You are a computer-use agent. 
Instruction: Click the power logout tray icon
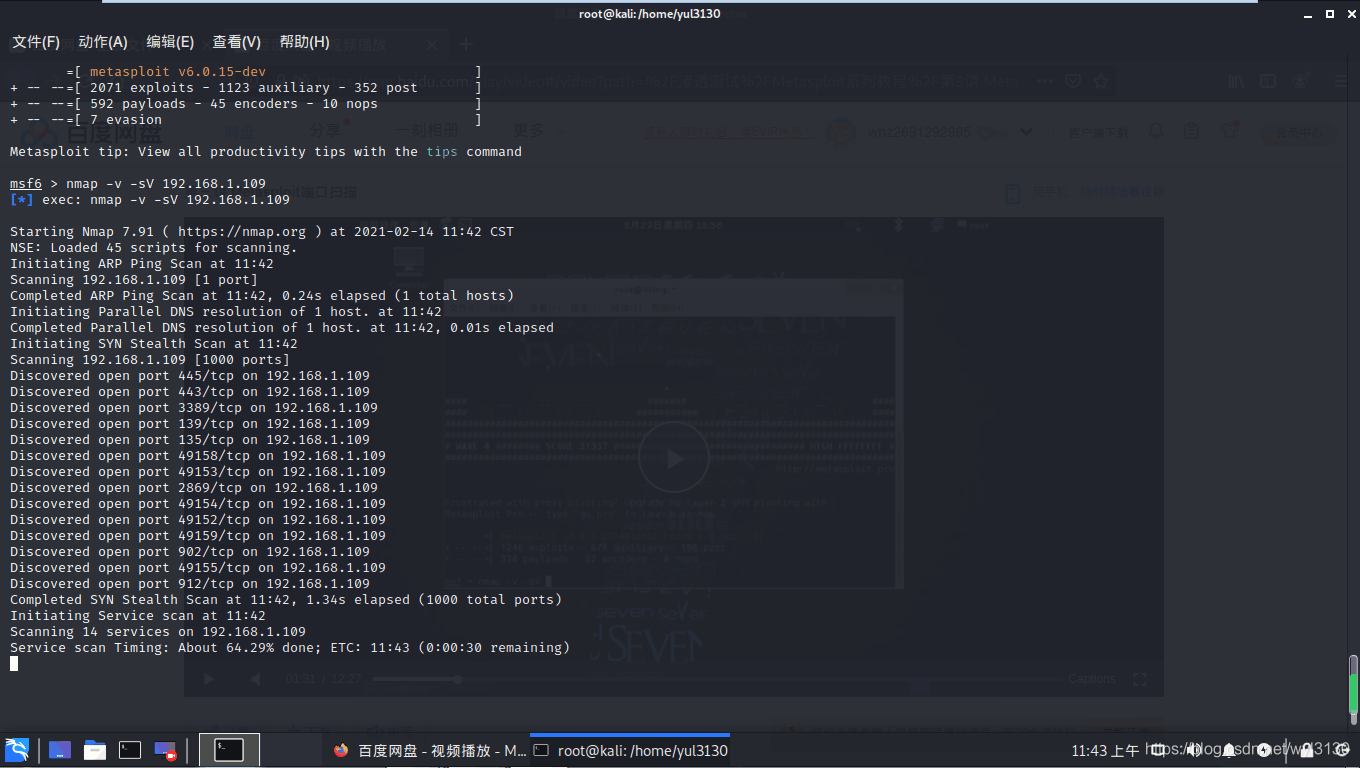pos(1341,750)
